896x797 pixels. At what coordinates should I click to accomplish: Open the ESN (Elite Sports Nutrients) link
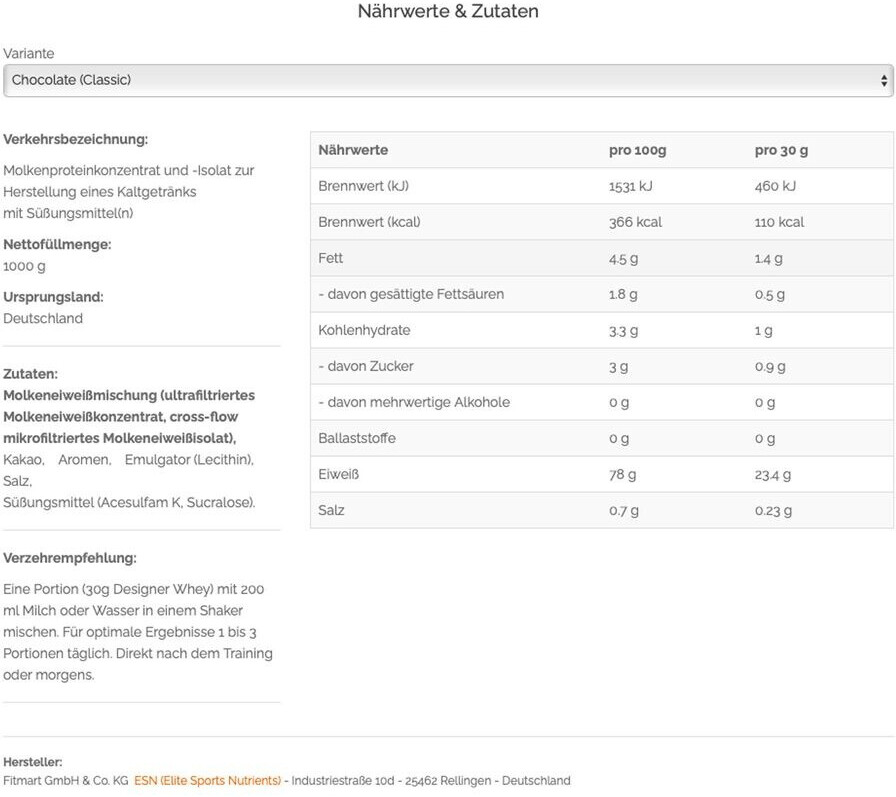(207, 780)
